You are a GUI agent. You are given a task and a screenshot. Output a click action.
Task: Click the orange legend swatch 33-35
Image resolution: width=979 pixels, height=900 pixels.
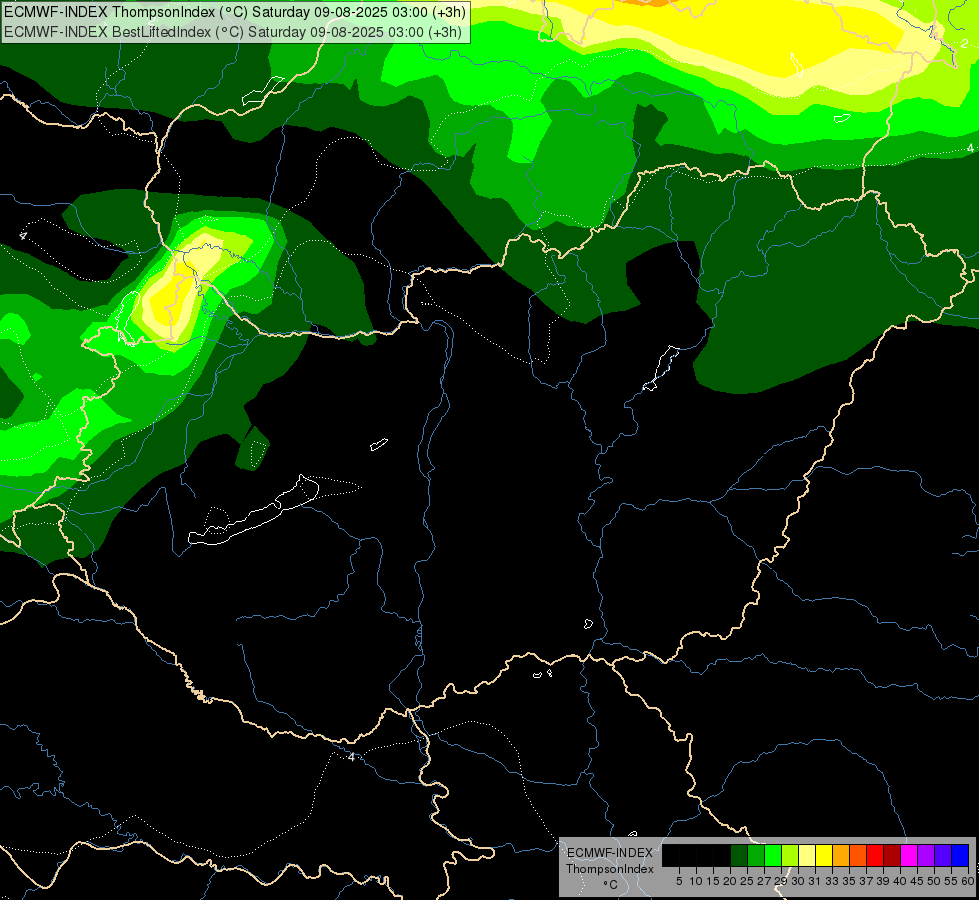pyautogui.click(x=840, y=855)
